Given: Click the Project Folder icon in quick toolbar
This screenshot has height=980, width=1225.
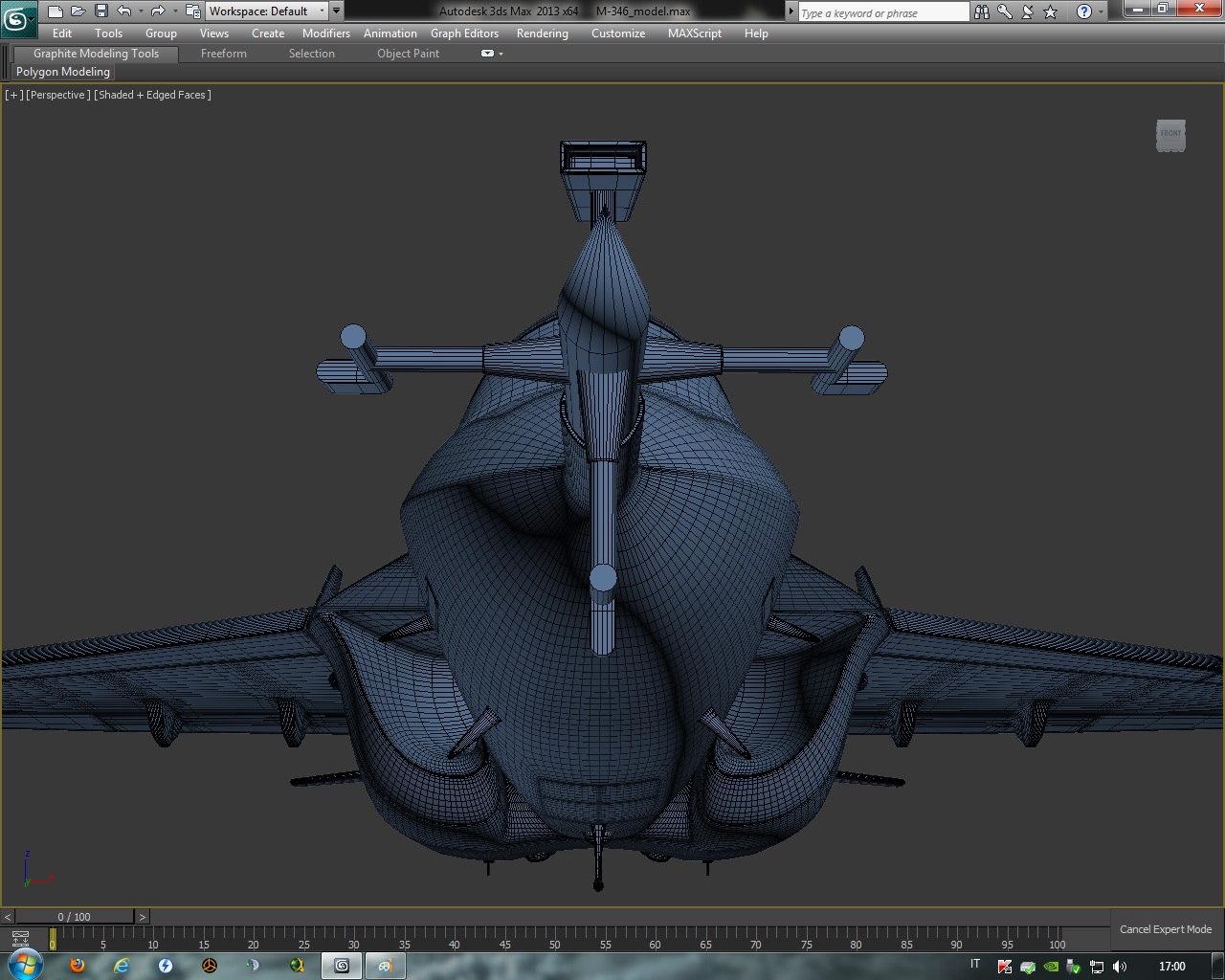Looking at the screenshot, I should click(x=192, y=11).
